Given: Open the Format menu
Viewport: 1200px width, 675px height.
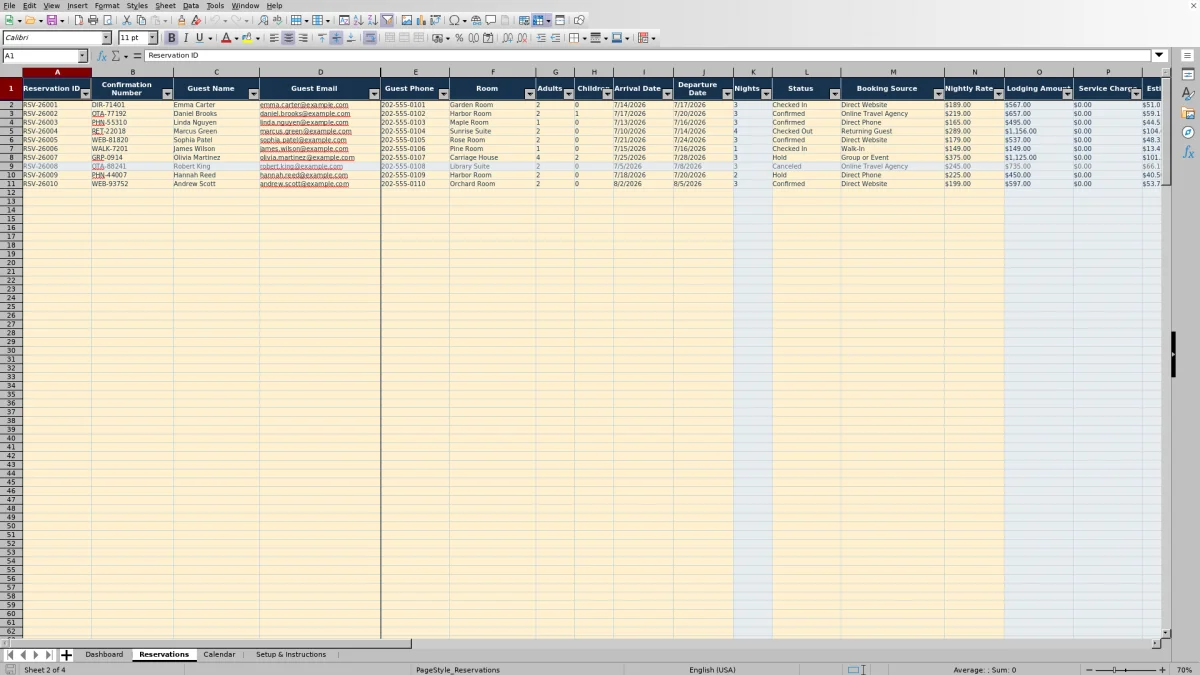Looking at the screenshot, I should pos(107,6).
